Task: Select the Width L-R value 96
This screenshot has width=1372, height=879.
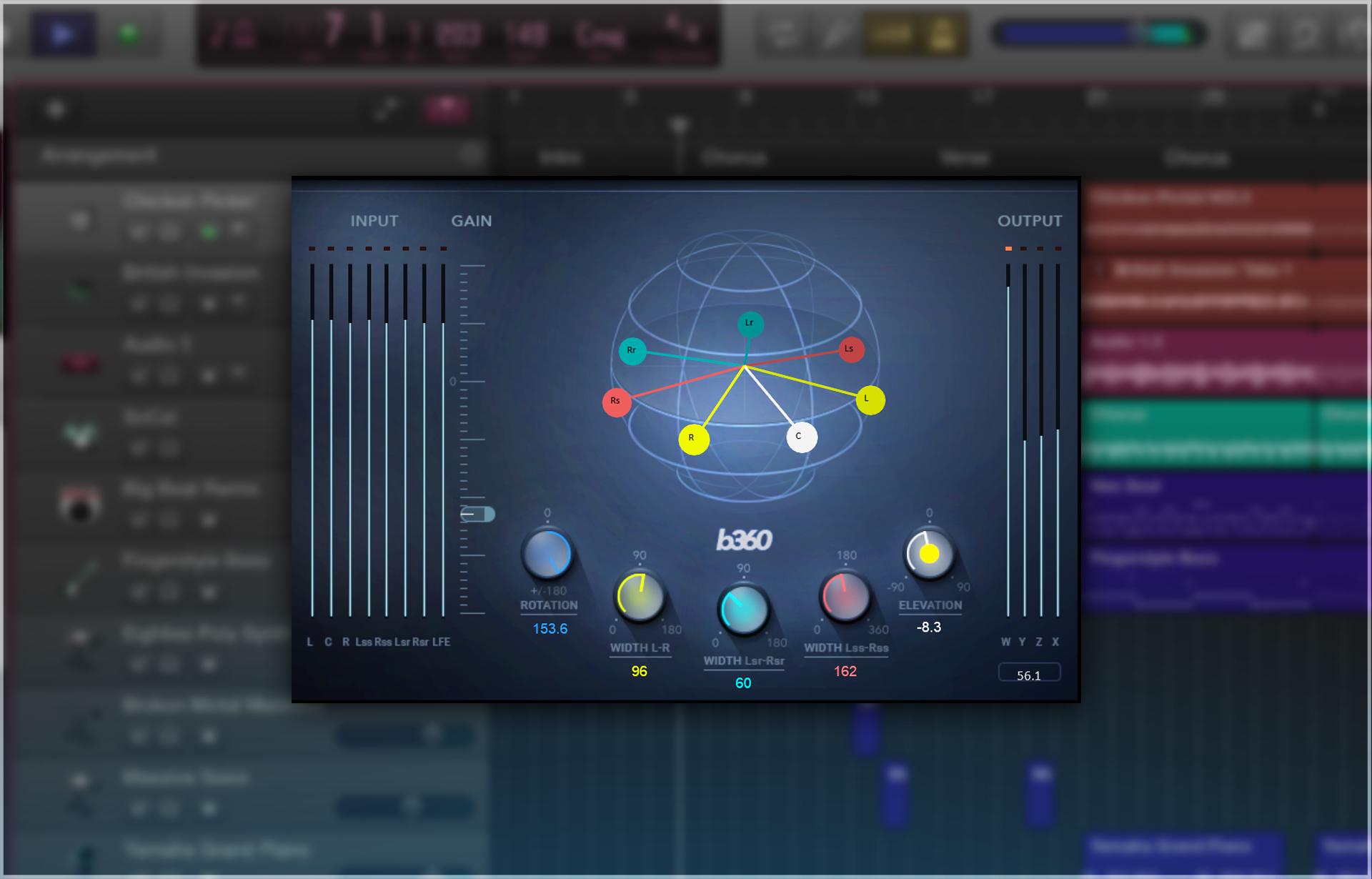Action: [x=640, y=671]
